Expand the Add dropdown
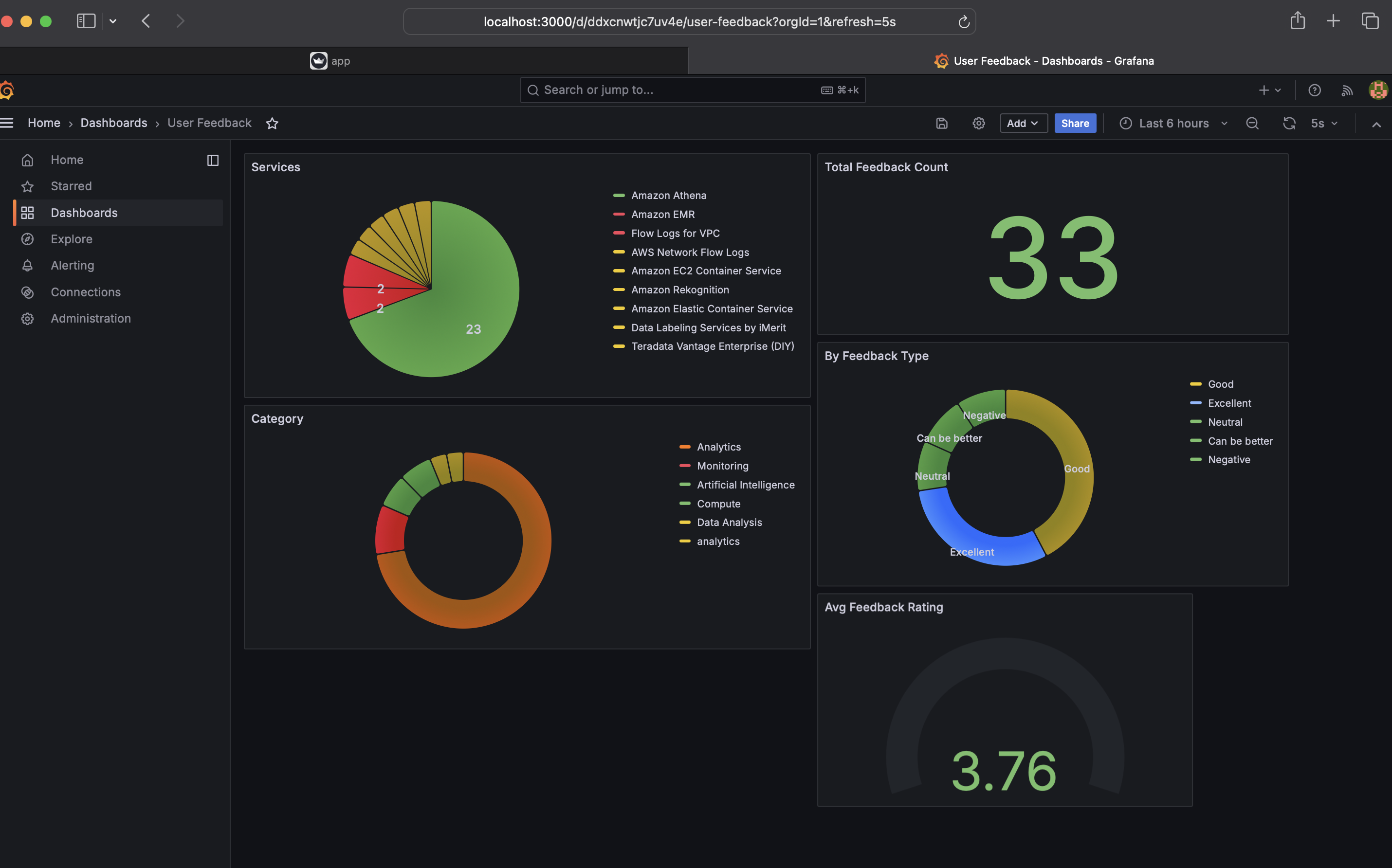The width and height of the screenshot is (1392, 868). (1023, 124)
